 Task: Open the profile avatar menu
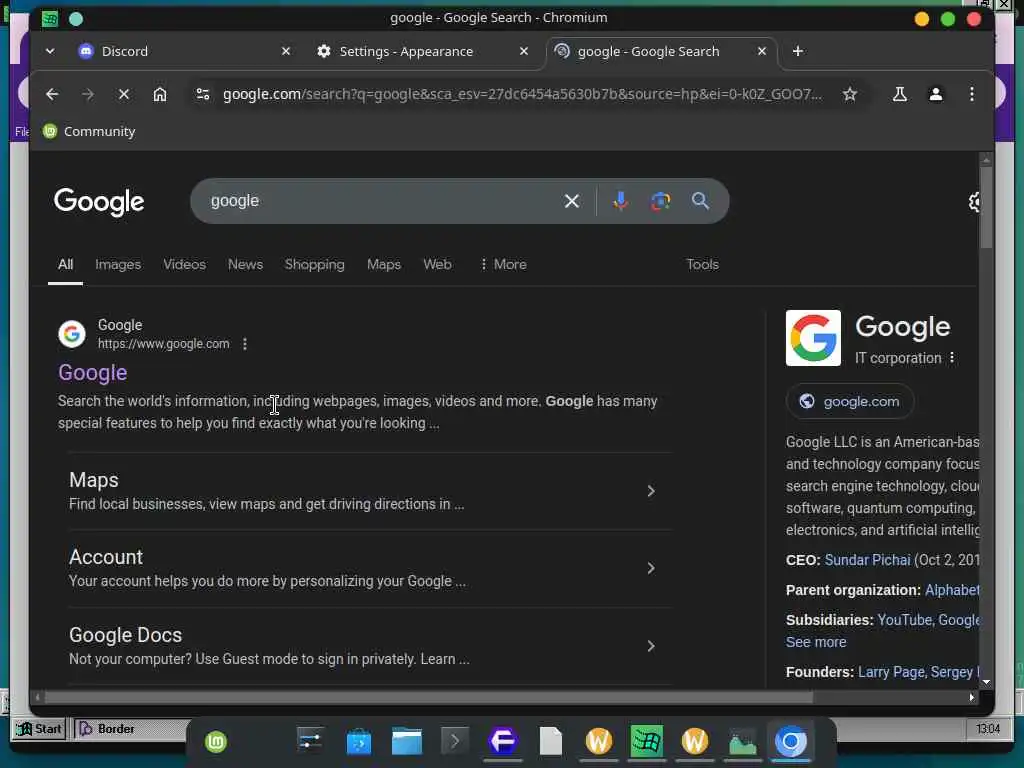pyautogui.click(x=935, y=94)
